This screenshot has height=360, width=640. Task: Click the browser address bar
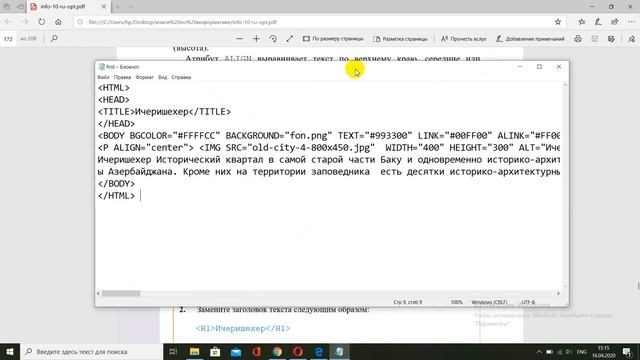pos(314,22)
